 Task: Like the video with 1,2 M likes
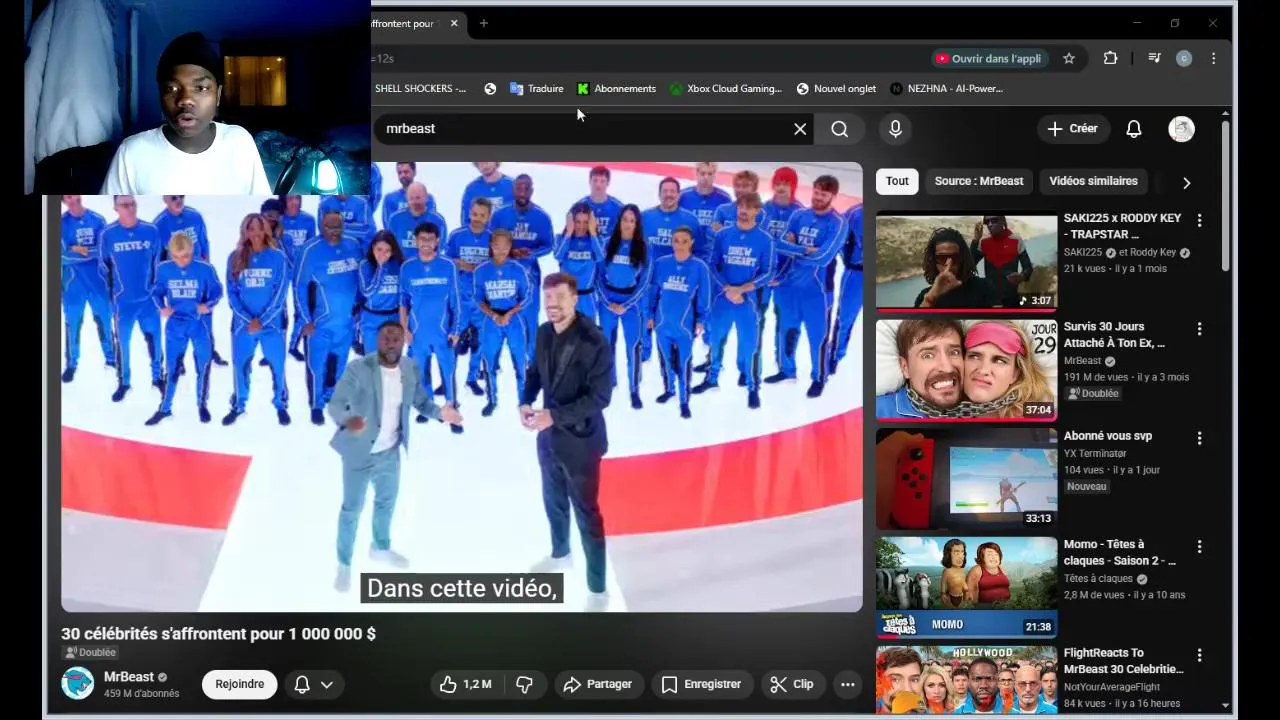[x=466, y=684]
